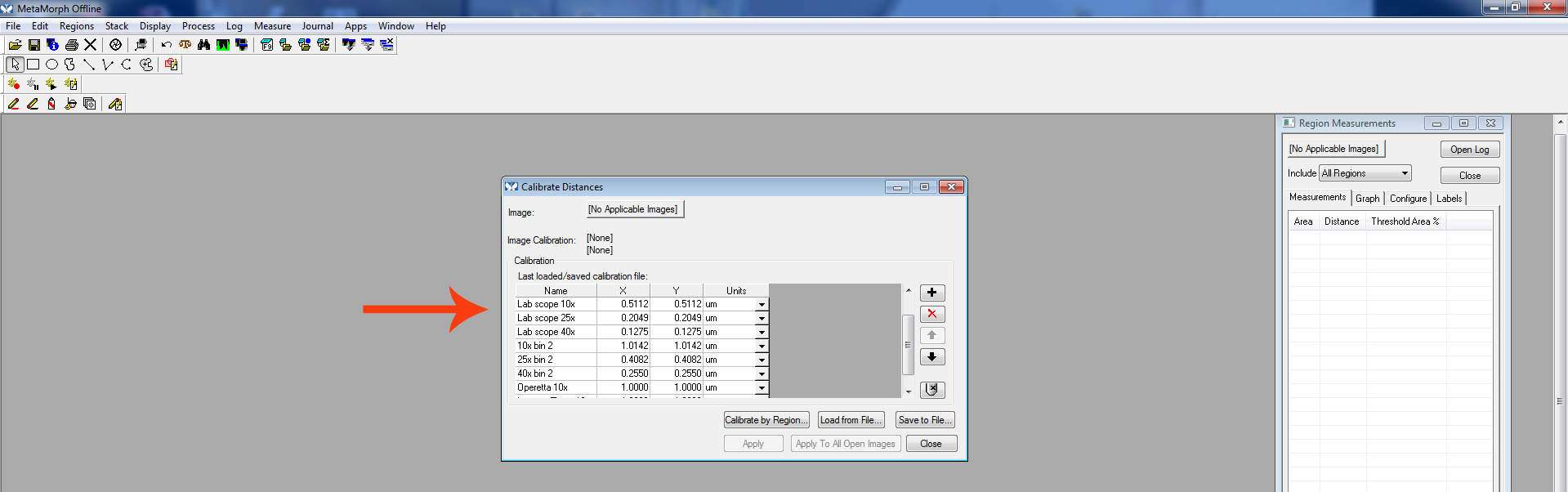
Task: Click the red-tipped pencil drawing icon
Action: [x=14, y=104]
